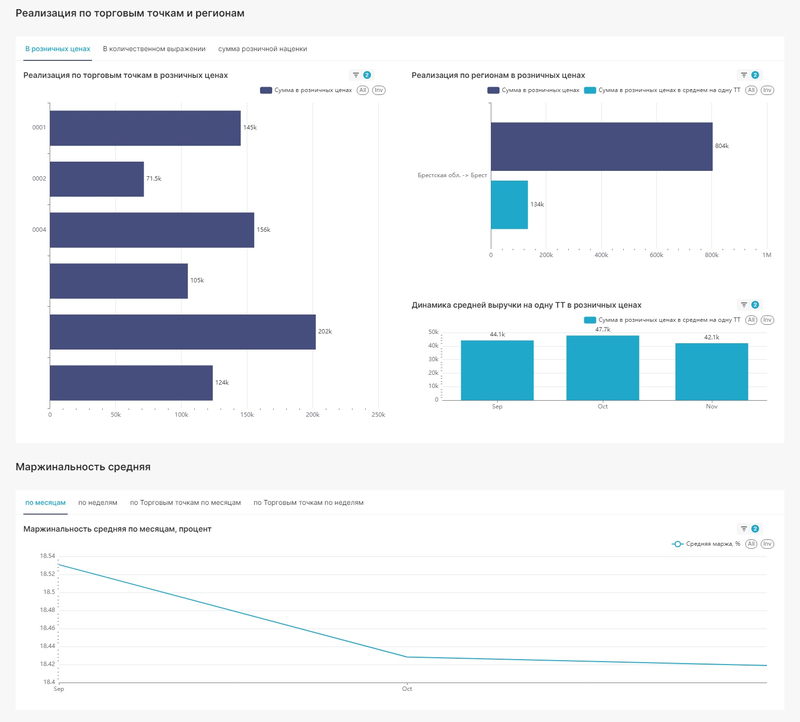The height and width of the screenshot is (722, 800).
Task: Open filter icon for sales by regions chart
Action: pyautogui.click(x=743, y=75)
